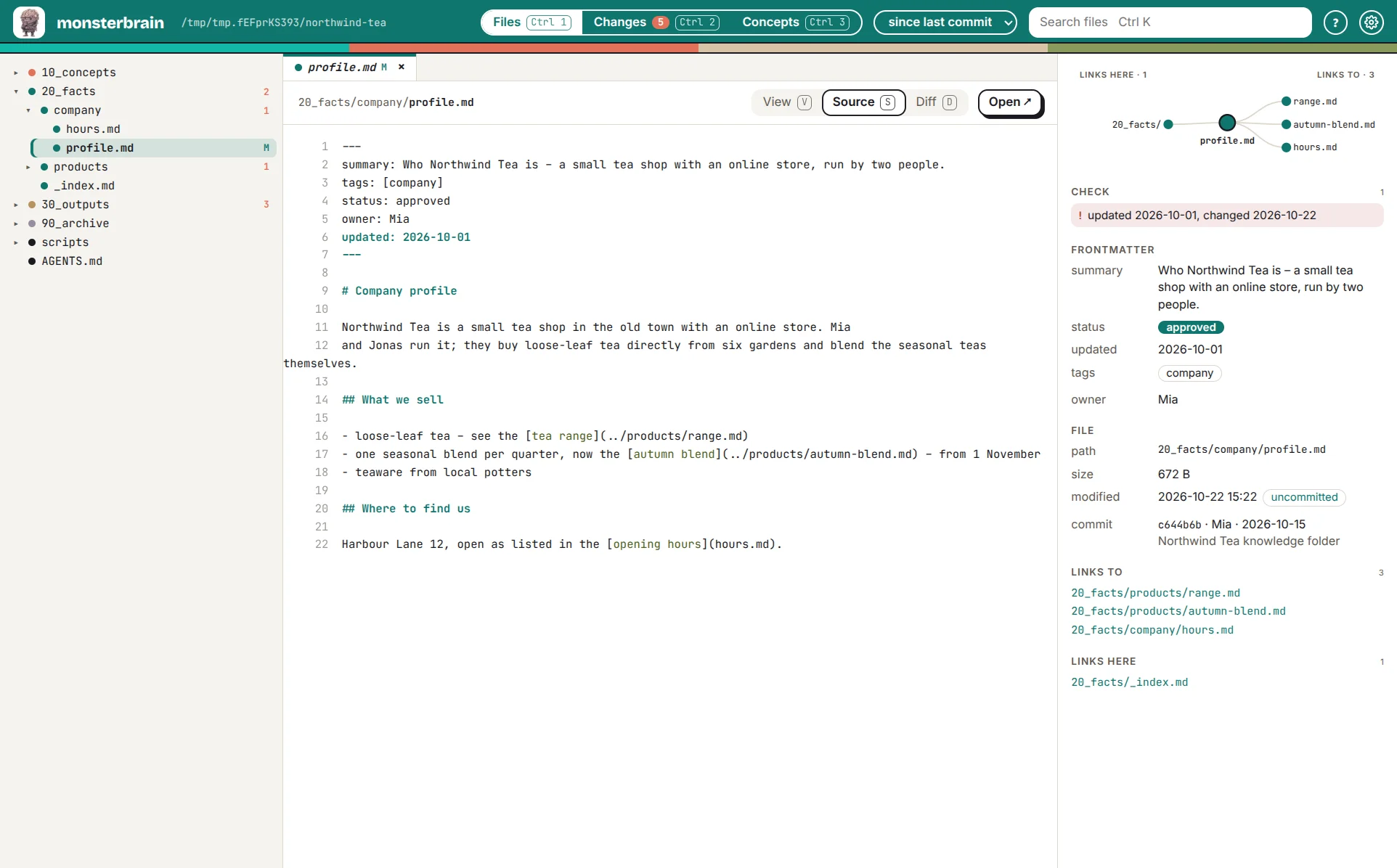Viewport: 1397px width, 868px height.
Task: Open link 20_facts/_index.md
Action: pyautogui.click(x=1129, y=682)
